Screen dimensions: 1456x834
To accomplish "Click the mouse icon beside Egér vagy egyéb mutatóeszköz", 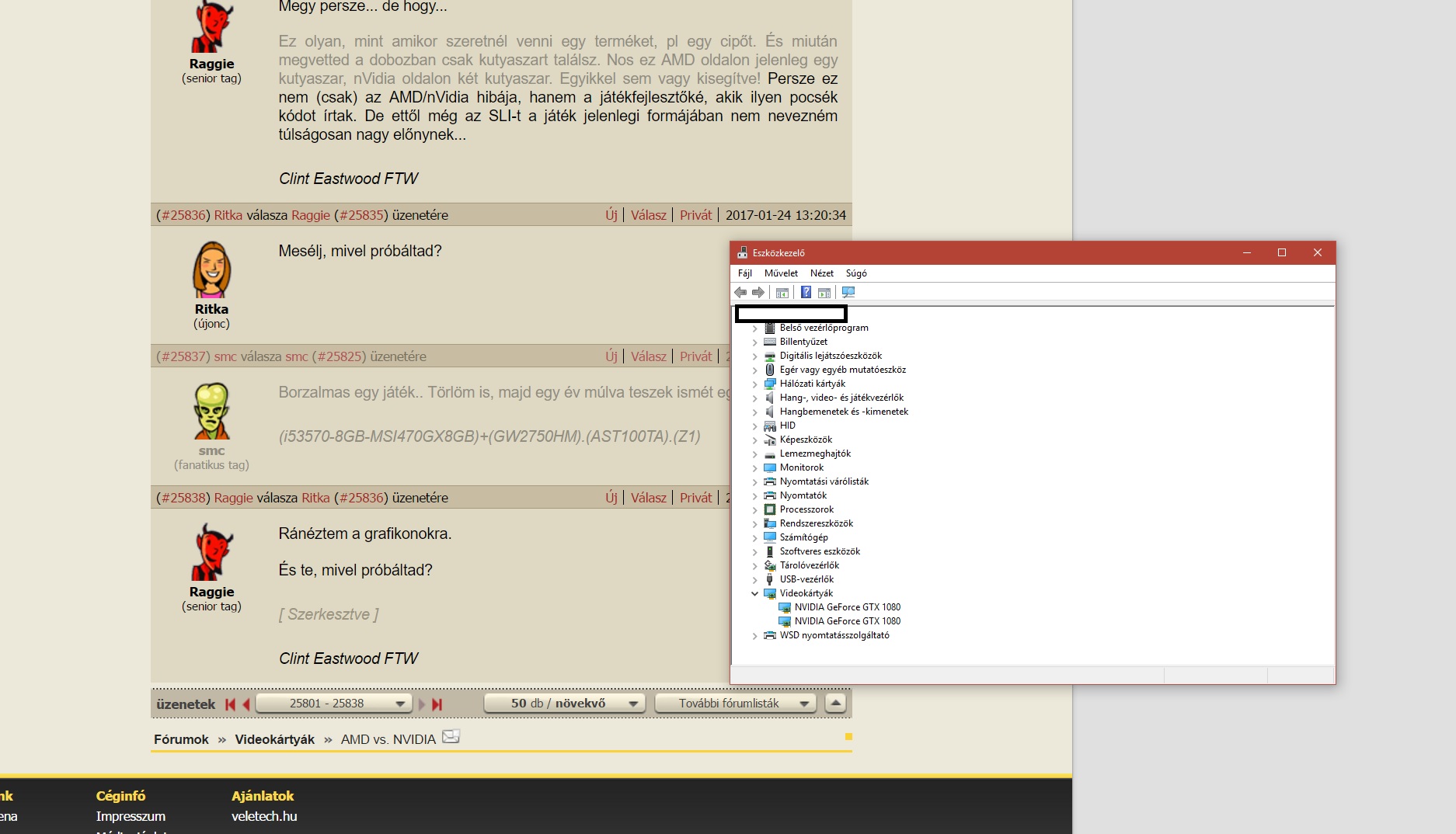I will pyautogui.click(x=770, y=370).
